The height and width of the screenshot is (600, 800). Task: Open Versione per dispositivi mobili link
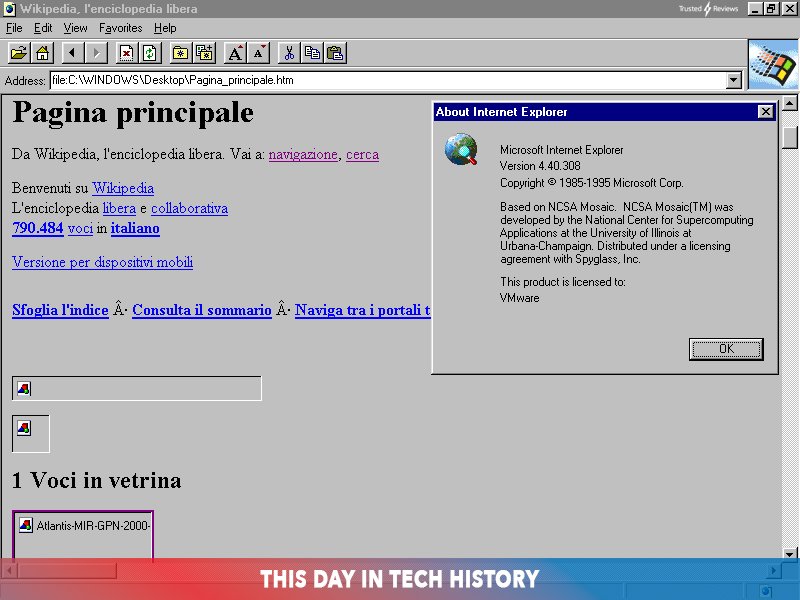pos(103,262)
